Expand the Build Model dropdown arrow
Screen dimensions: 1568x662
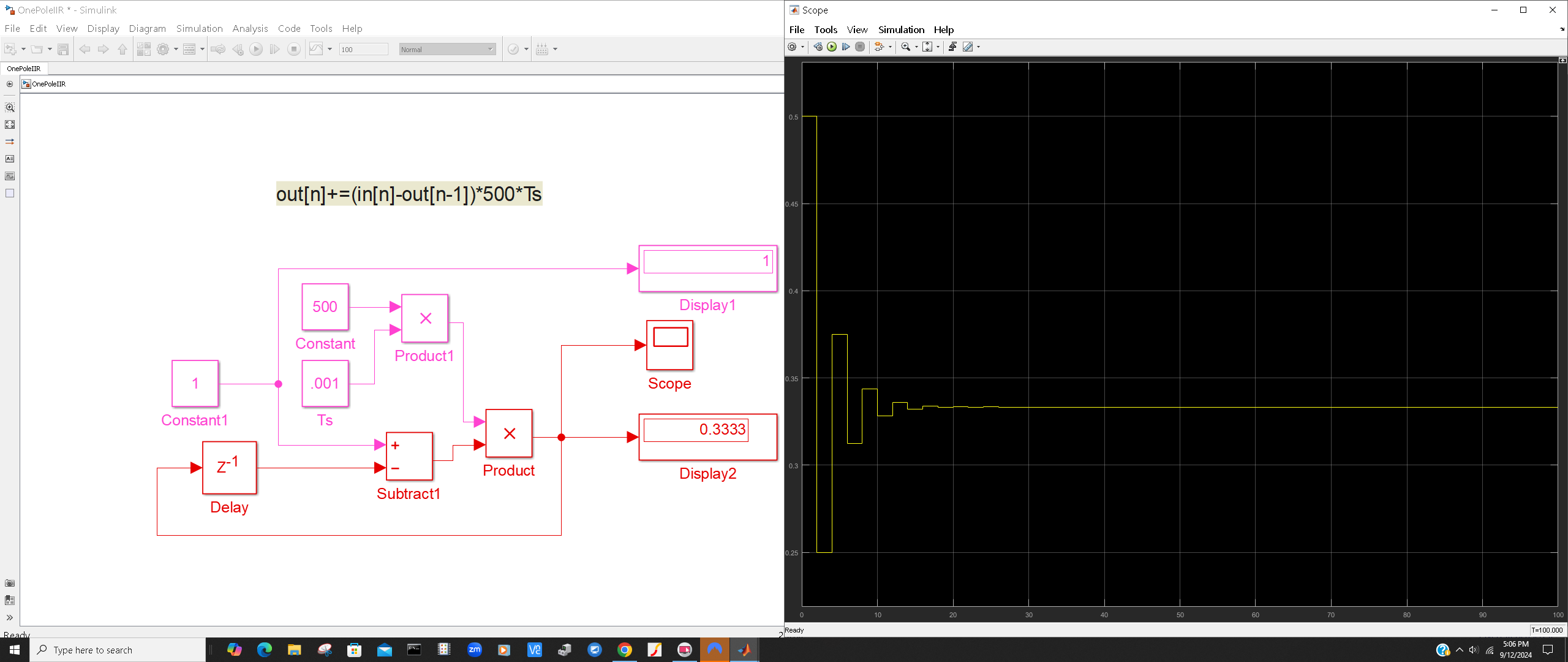coord(555,49)
